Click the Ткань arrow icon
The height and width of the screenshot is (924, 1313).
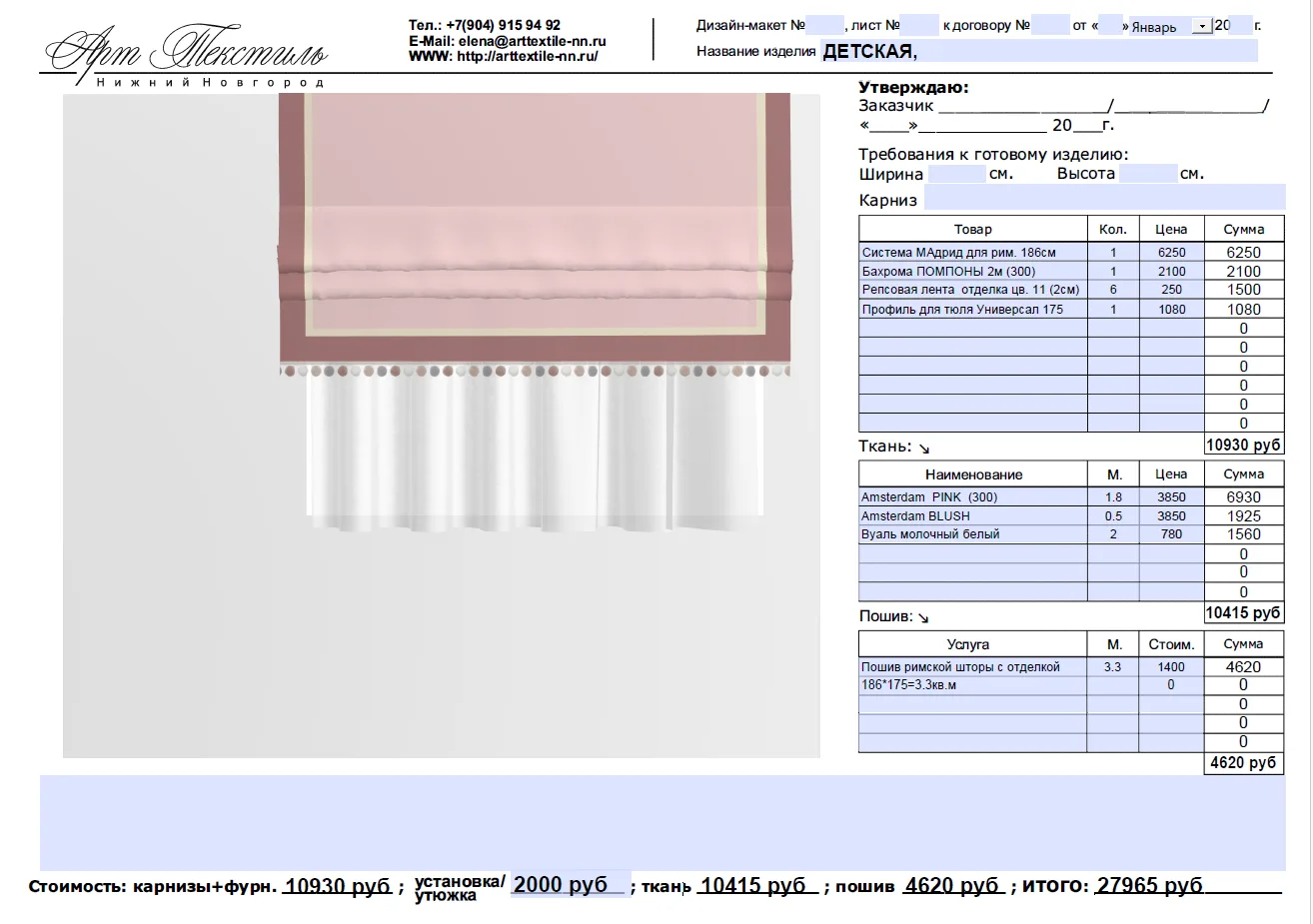click(x=924, y=449)
